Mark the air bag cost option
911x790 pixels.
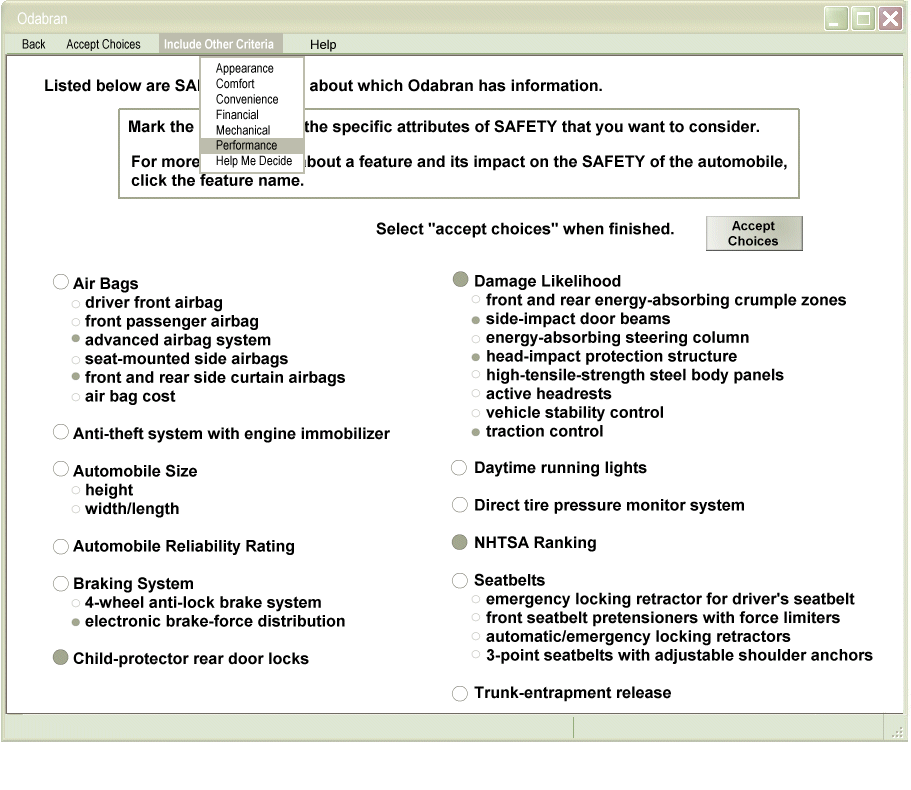[76, 397]
